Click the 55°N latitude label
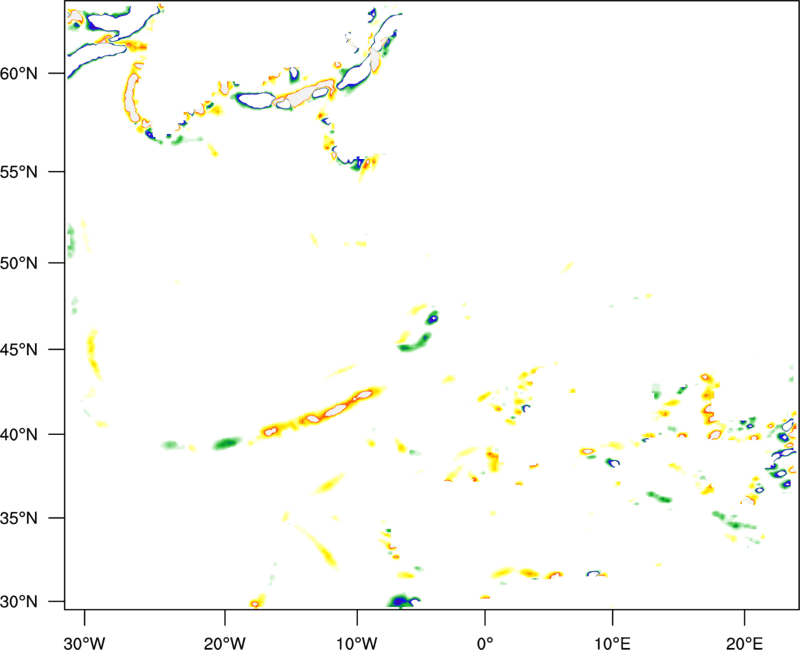Image resolution: width=800 pixels, height=650 pixels. (x=19, y=172)
